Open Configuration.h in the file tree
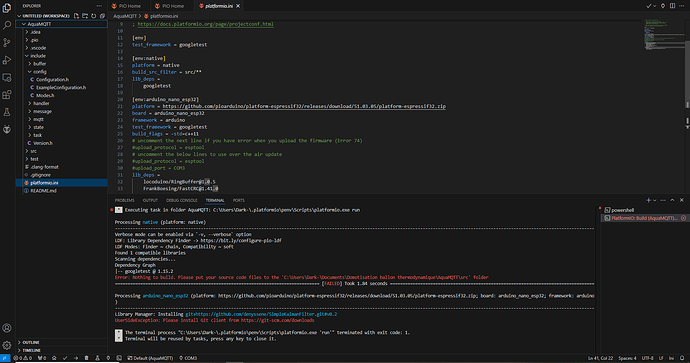Screen dimensions: 690x363 [52, 80]
